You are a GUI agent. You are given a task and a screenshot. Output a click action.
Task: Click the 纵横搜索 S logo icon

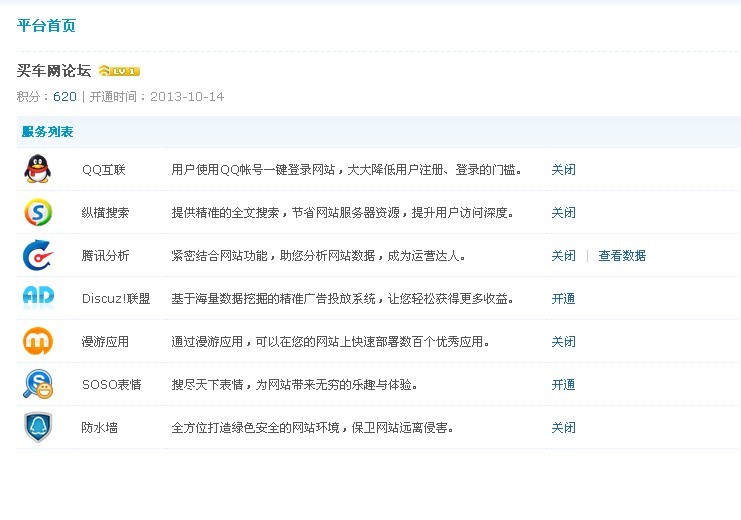point(38,212)
